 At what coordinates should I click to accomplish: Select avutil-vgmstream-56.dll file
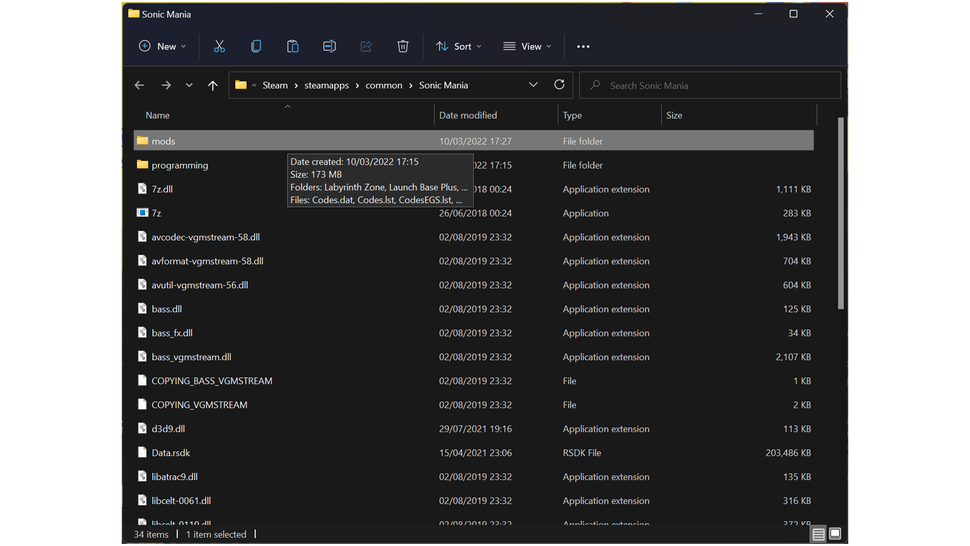(200, 285)
